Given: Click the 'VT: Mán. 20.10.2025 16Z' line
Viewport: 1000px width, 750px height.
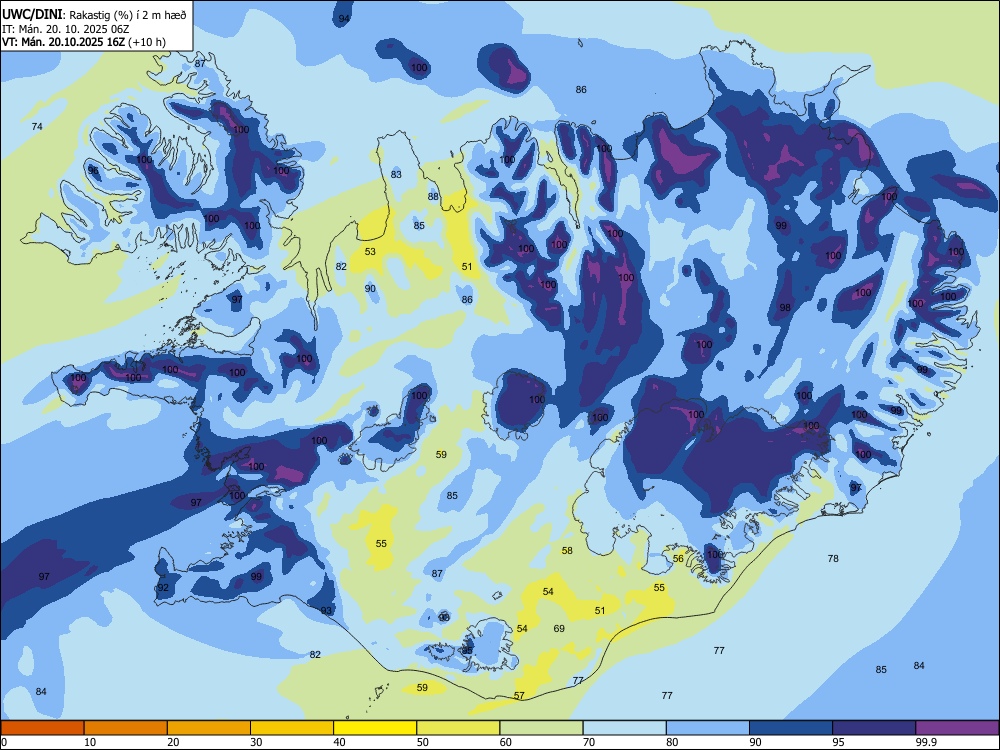Looking at the screenshot, I should [x=64, y=42].
